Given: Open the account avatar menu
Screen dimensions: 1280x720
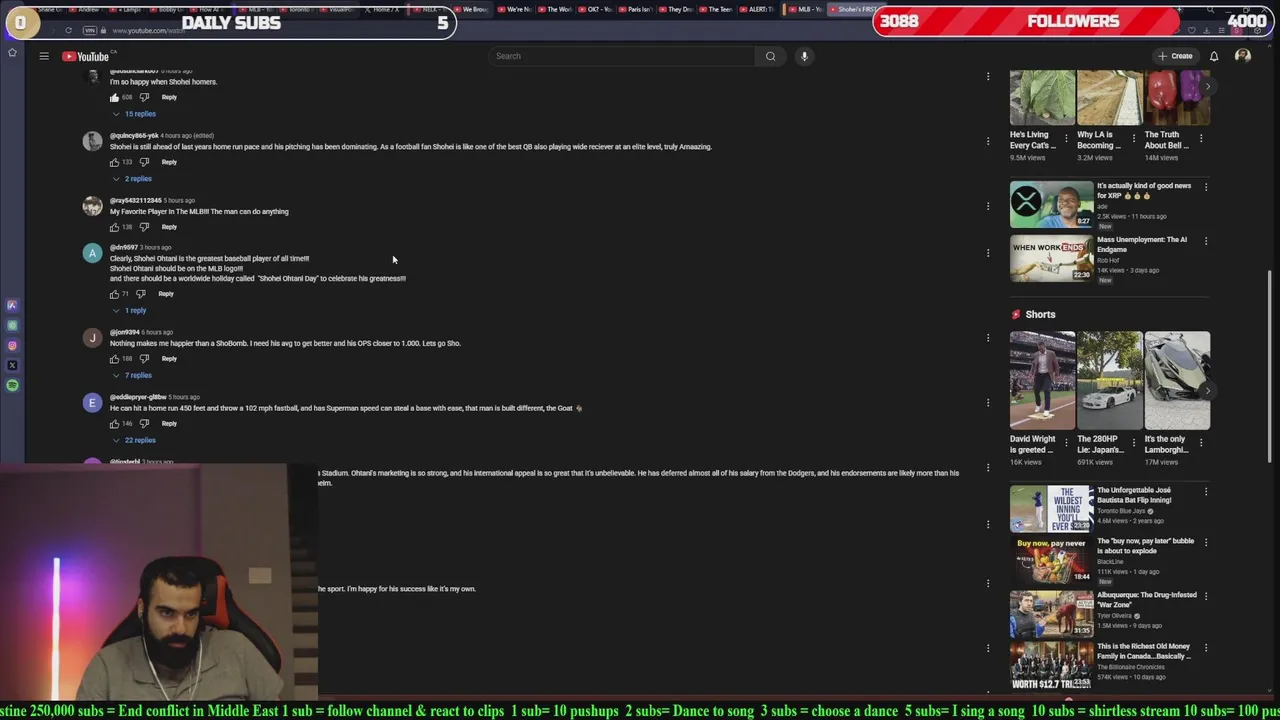Looking at the screenshot, I should pos(1243,56).
